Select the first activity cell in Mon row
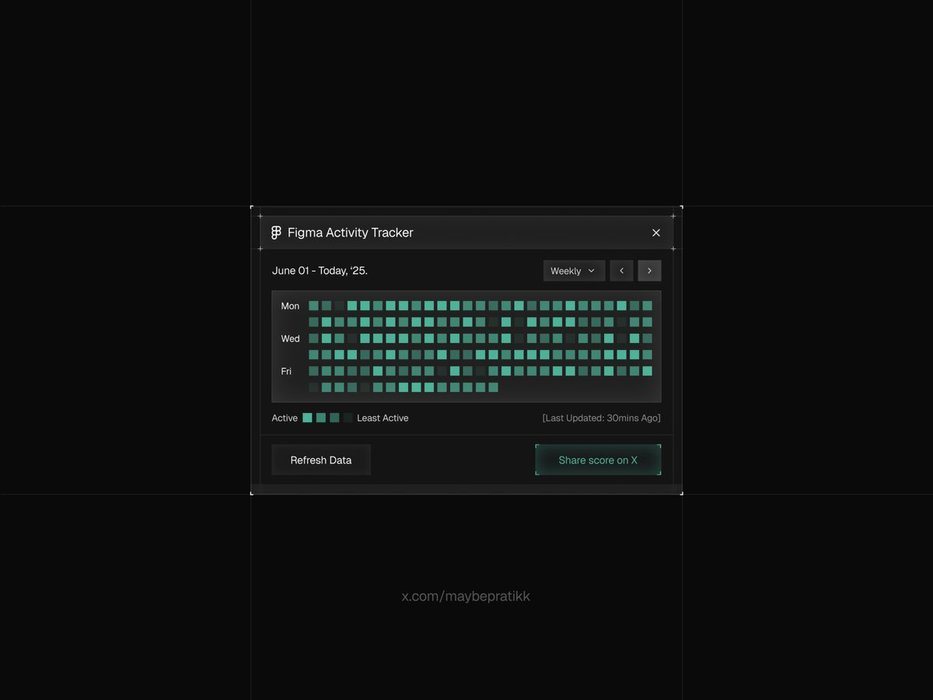The width and height of the screenshot is (933, 700). (x=314, y=306)
